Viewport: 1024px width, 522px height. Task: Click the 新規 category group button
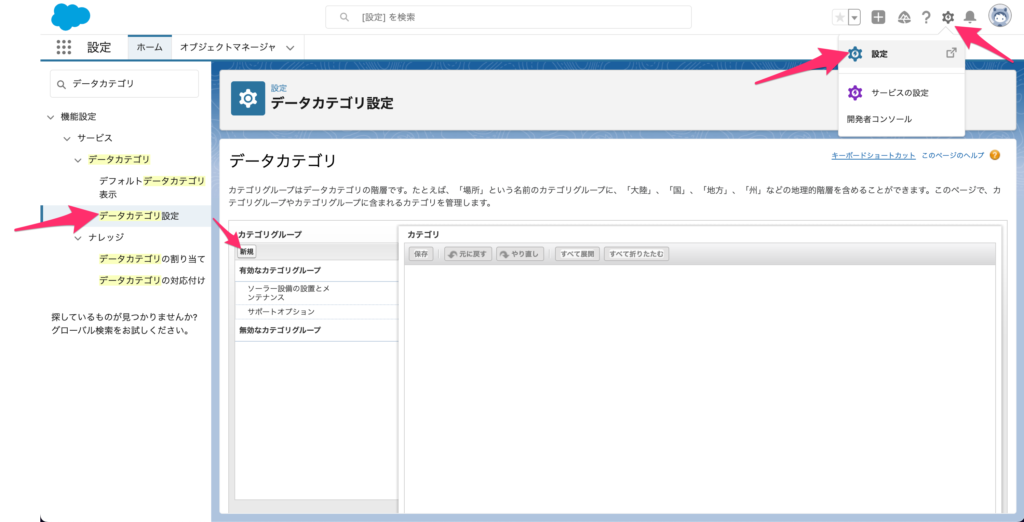click(247, 252)
